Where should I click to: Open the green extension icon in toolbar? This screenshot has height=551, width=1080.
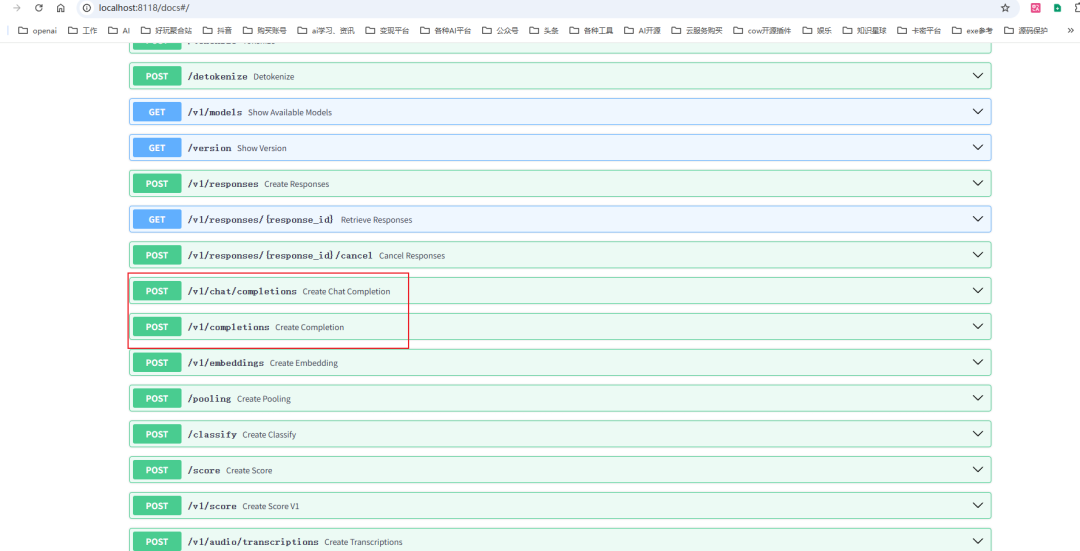tap(1057, 8)
